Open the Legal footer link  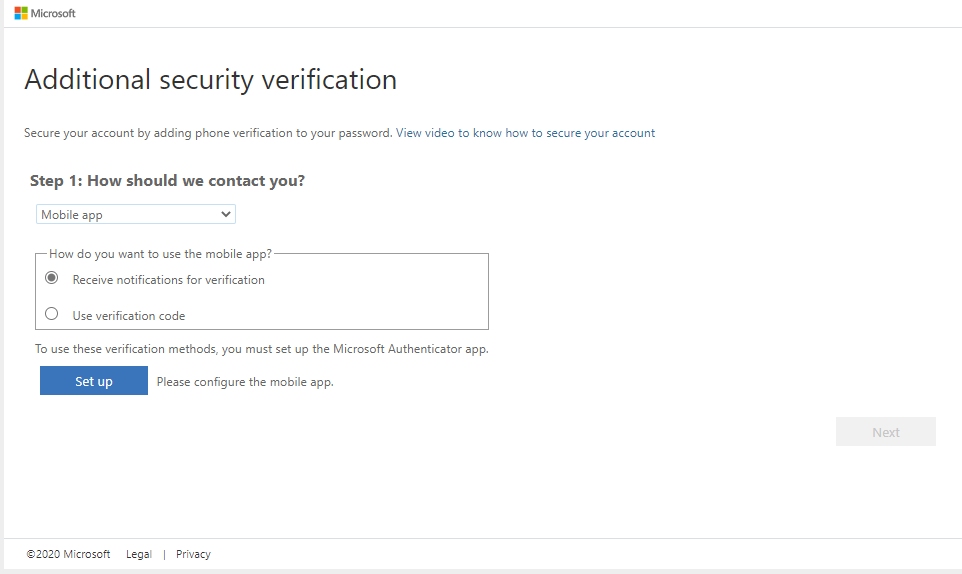coord(139,554)
